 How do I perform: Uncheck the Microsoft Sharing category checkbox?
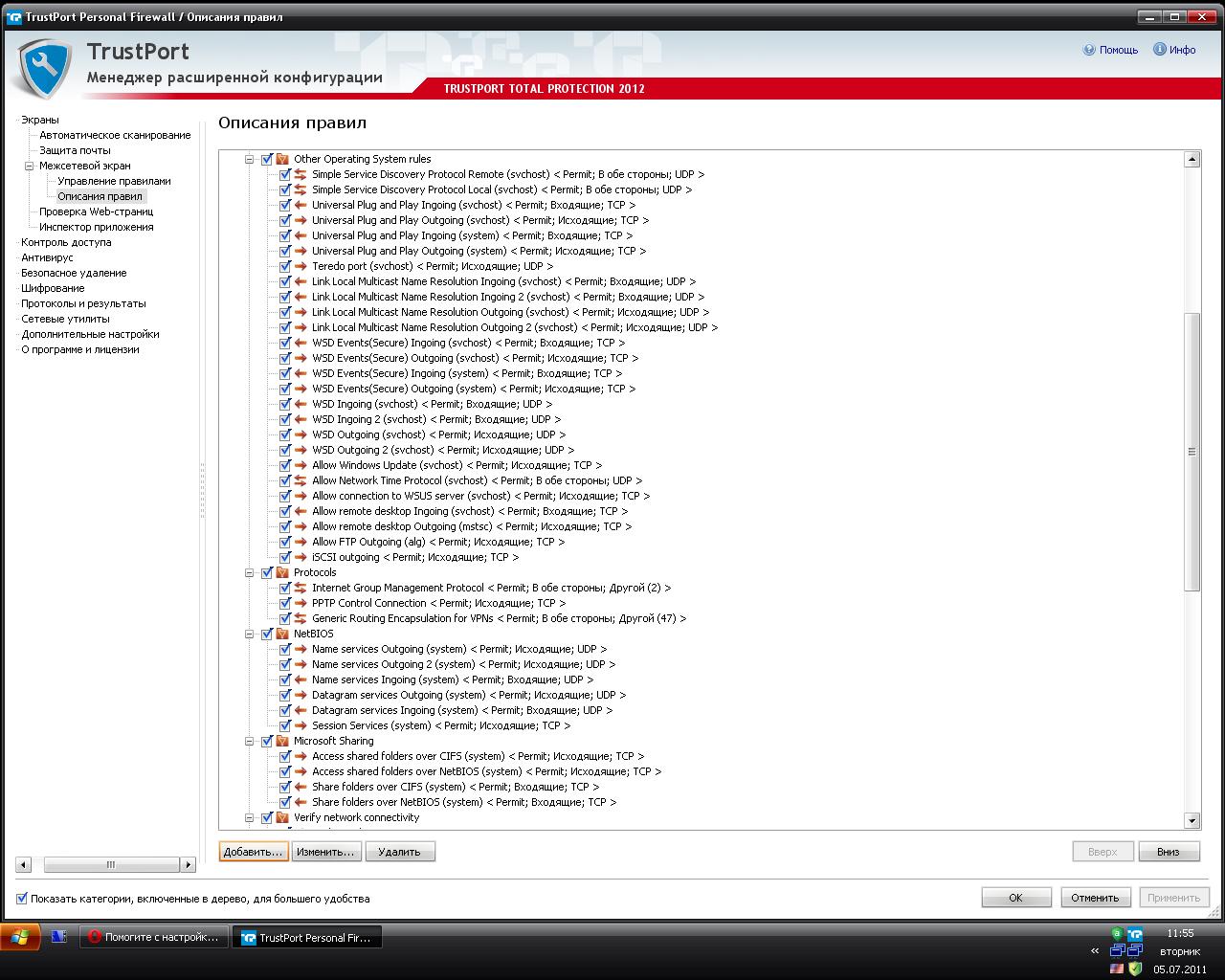coord(267,741)
